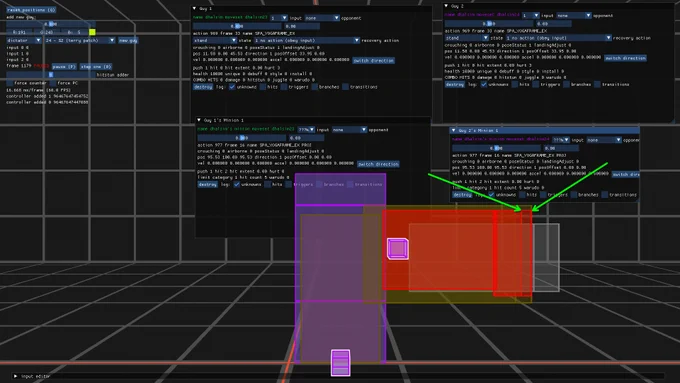Open Guy 2 recovery action dropdown
Image resolution: width=680 pixels, height=383 pixels.
point(559,38)
